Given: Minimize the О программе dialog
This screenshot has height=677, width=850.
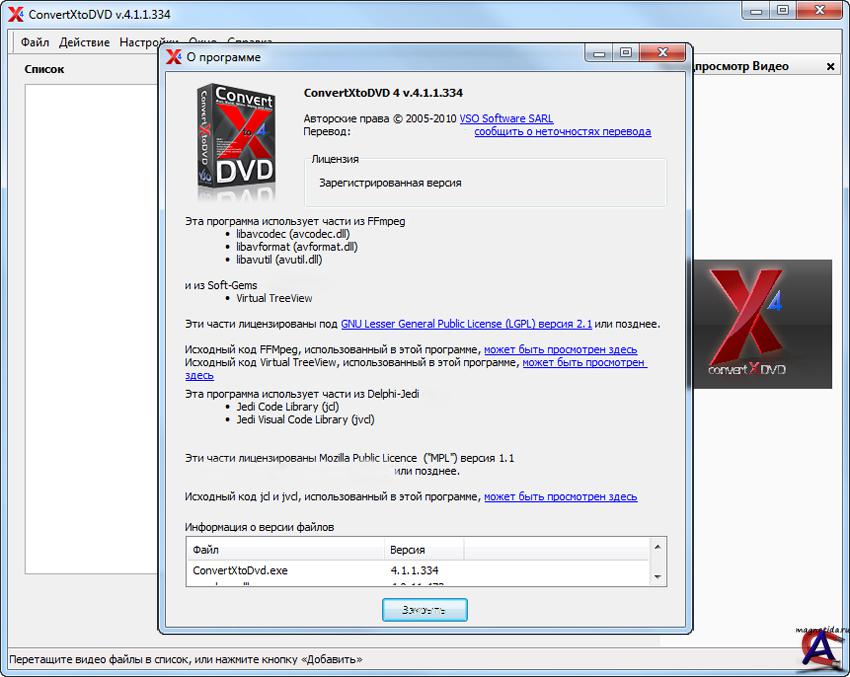Looking at the screenshot, I should (x=599, y=54).
